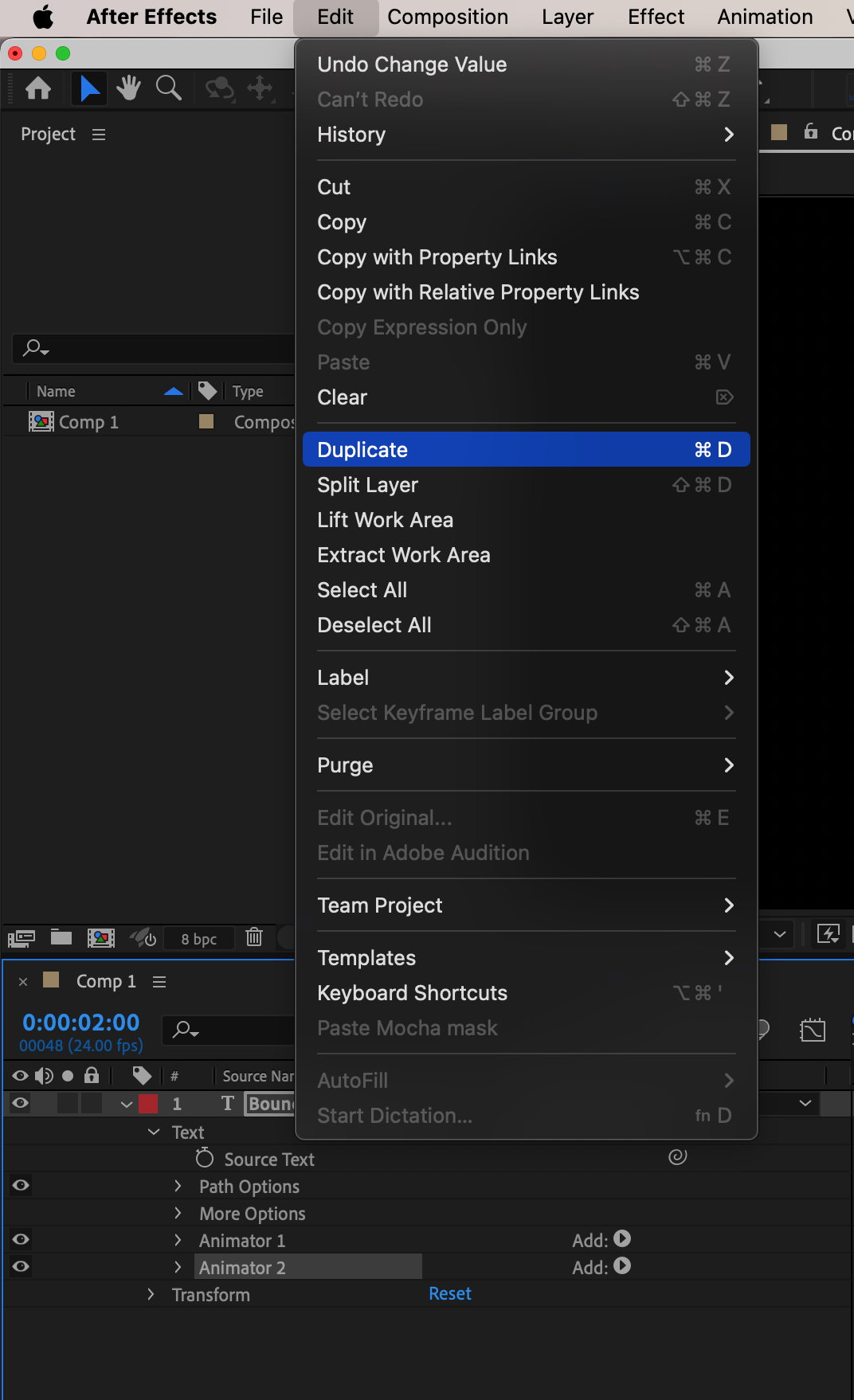Image resolution: width=854 pixels, height=1400 pixels.
Task: Select the Selection arrow tool
Action: pyautogui.click(x=89, y=88)
